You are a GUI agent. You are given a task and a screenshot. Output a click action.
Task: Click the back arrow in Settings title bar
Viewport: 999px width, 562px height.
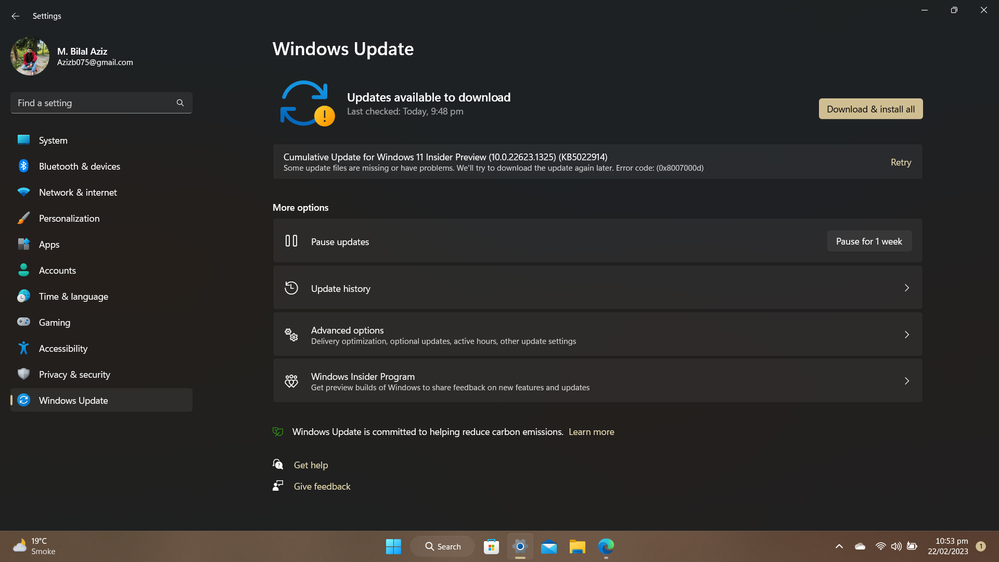pyautogui.click(x=15, y=16)
